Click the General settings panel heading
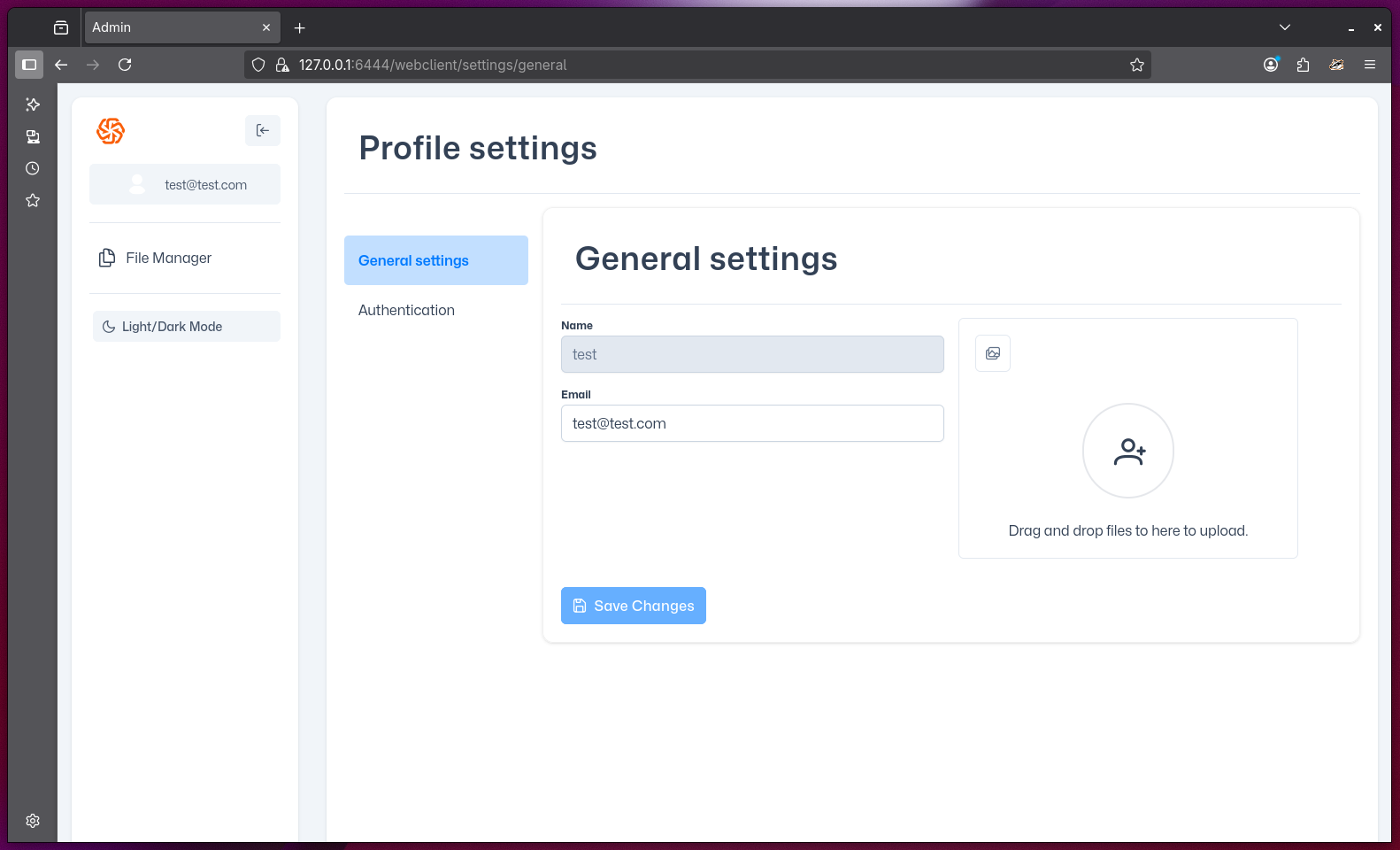 [x=706, y=259]
